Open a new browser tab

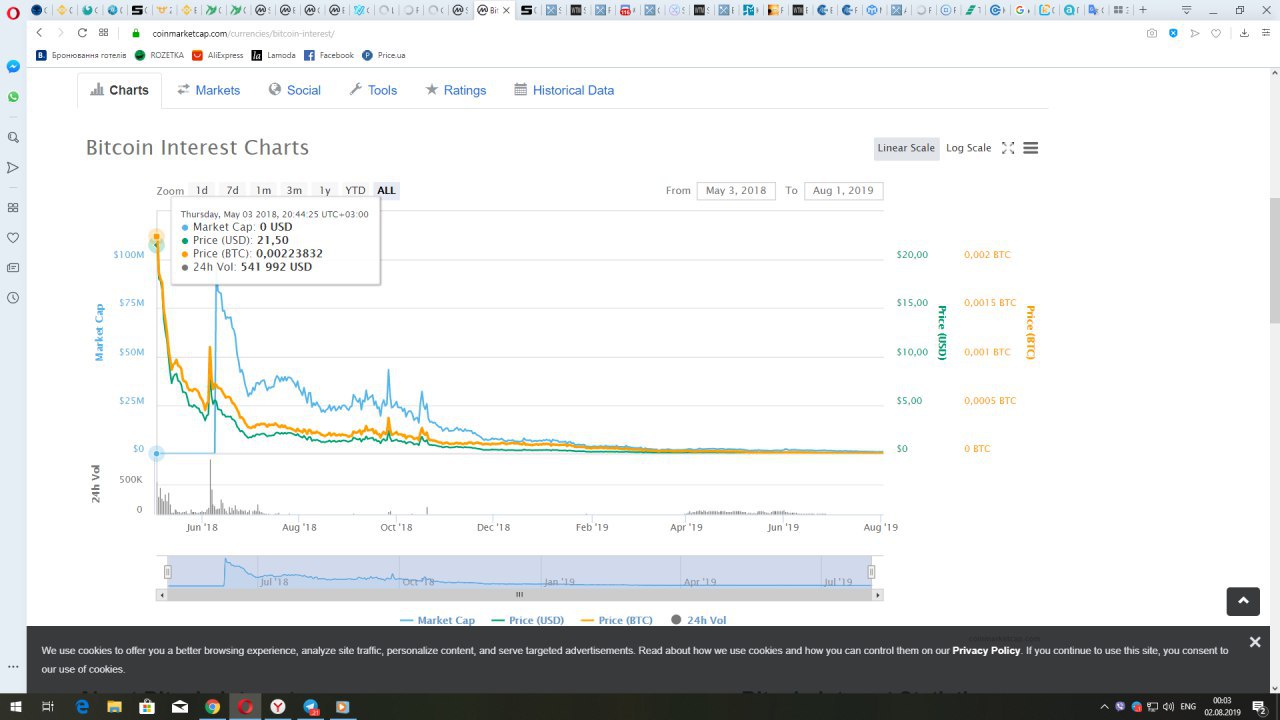(1143, 10)
